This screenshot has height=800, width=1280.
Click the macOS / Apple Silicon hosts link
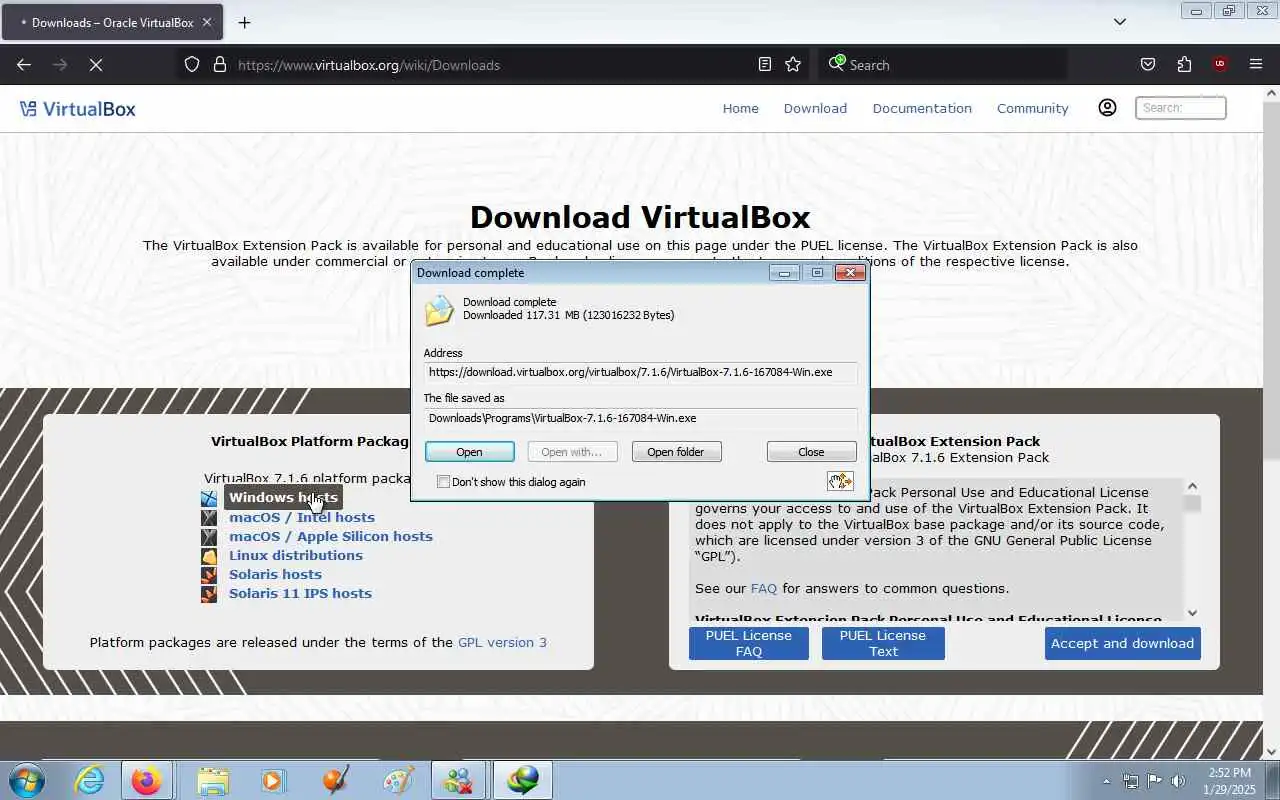point(331,536)
